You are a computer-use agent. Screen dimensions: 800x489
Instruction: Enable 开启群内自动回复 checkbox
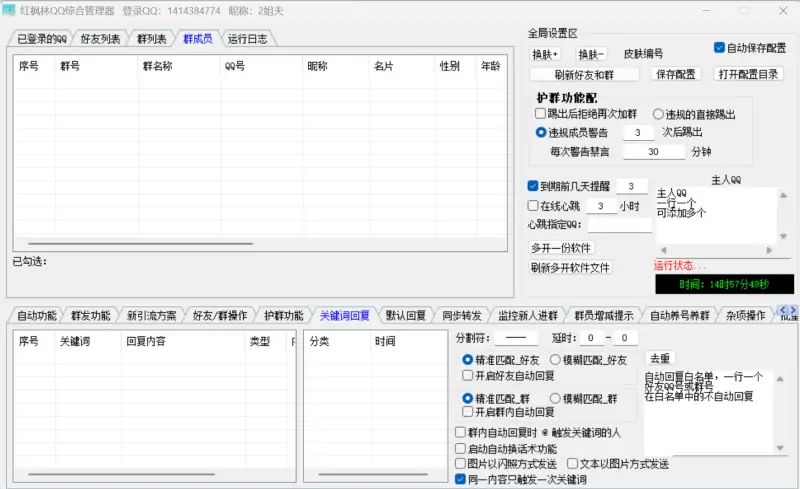pyautogui.click(x=468, y=411)
